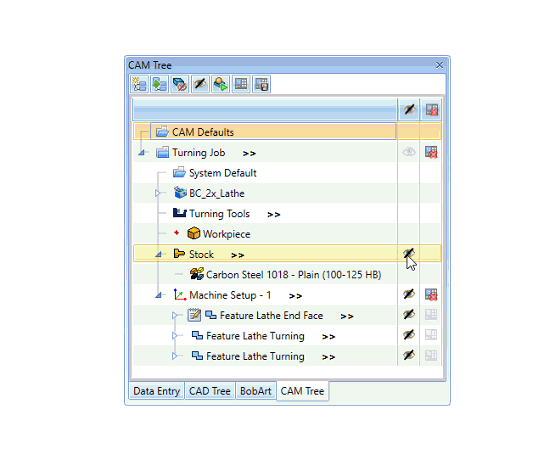The height and width of the screenshot is (465, 550).
Task: Click the new tree with sparkle toolbar icon
Action: coord(139,84)
